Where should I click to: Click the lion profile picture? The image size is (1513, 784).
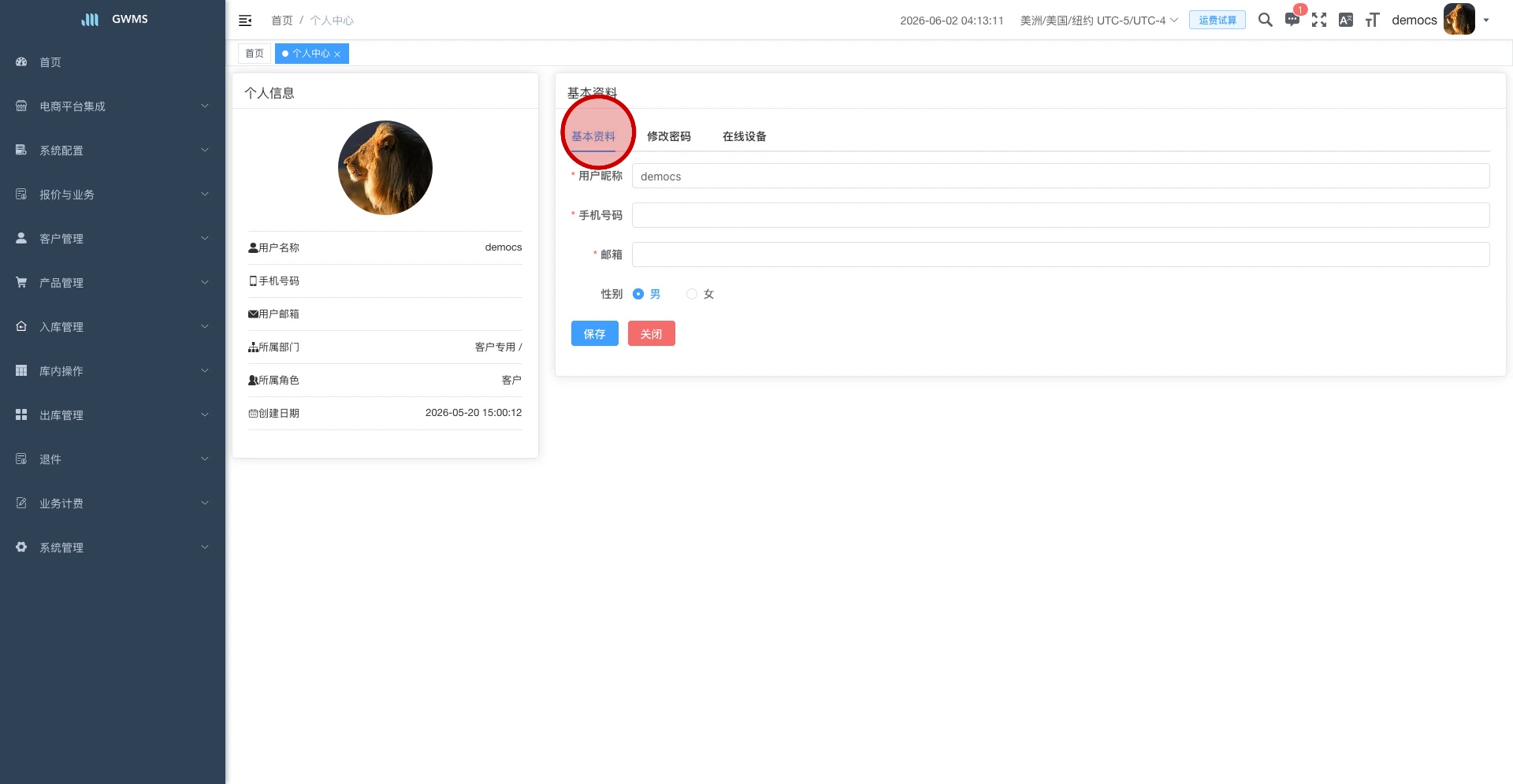[x=385, y=168]
